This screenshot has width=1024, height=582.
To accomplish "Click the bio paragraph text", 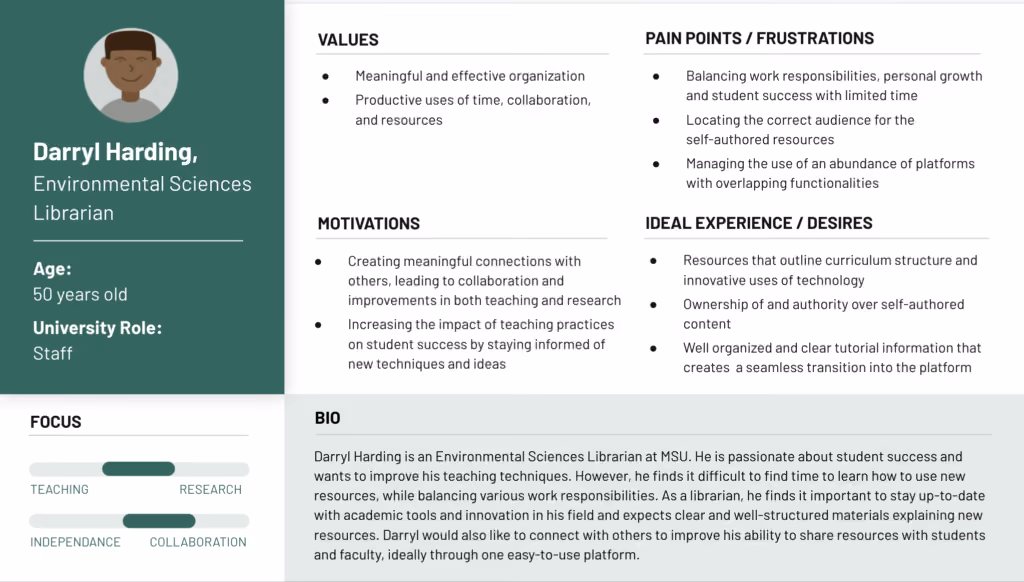I will tap(650, 506).
